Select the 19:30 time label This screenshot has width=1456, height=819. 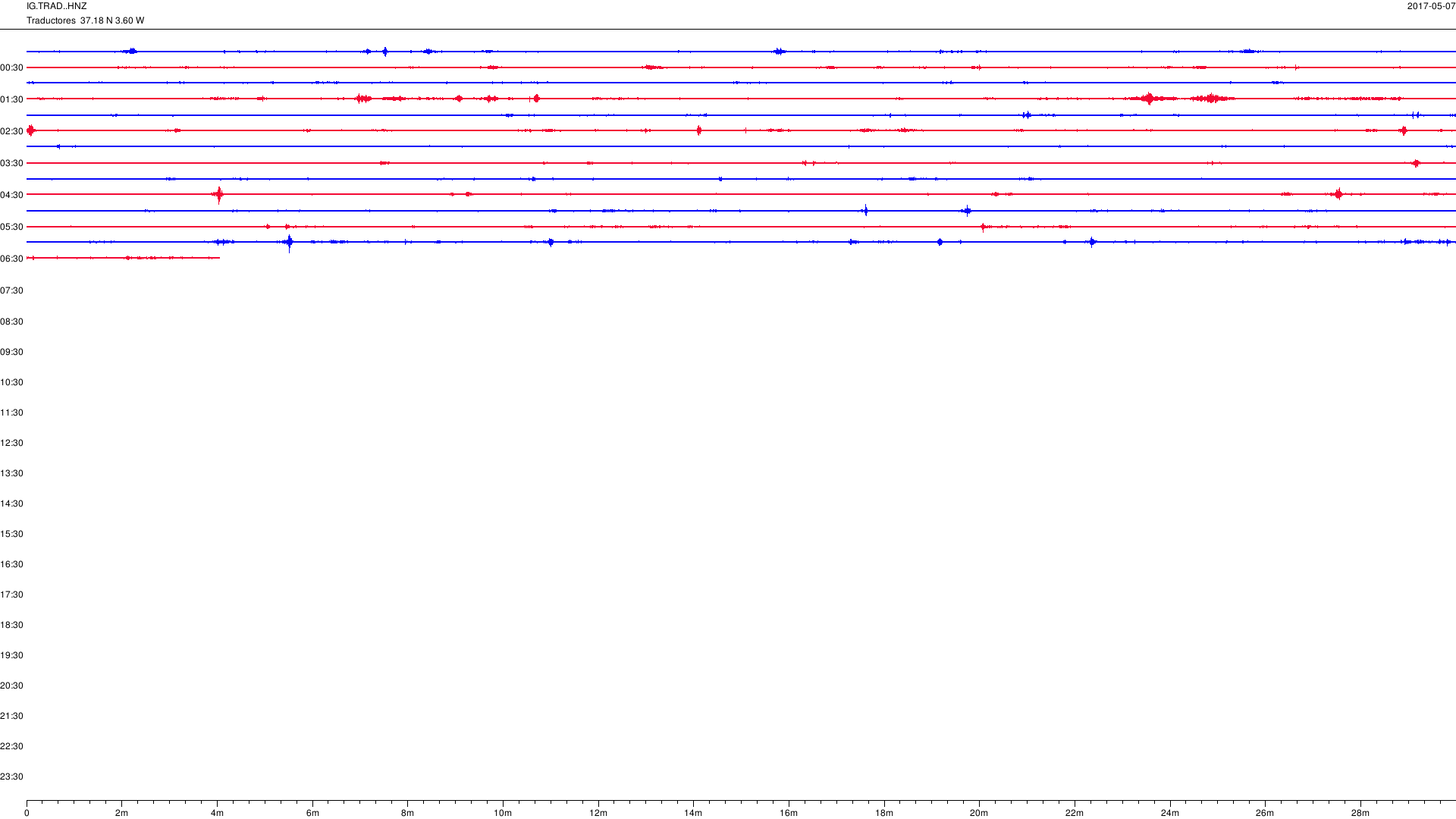pos(11,655)
